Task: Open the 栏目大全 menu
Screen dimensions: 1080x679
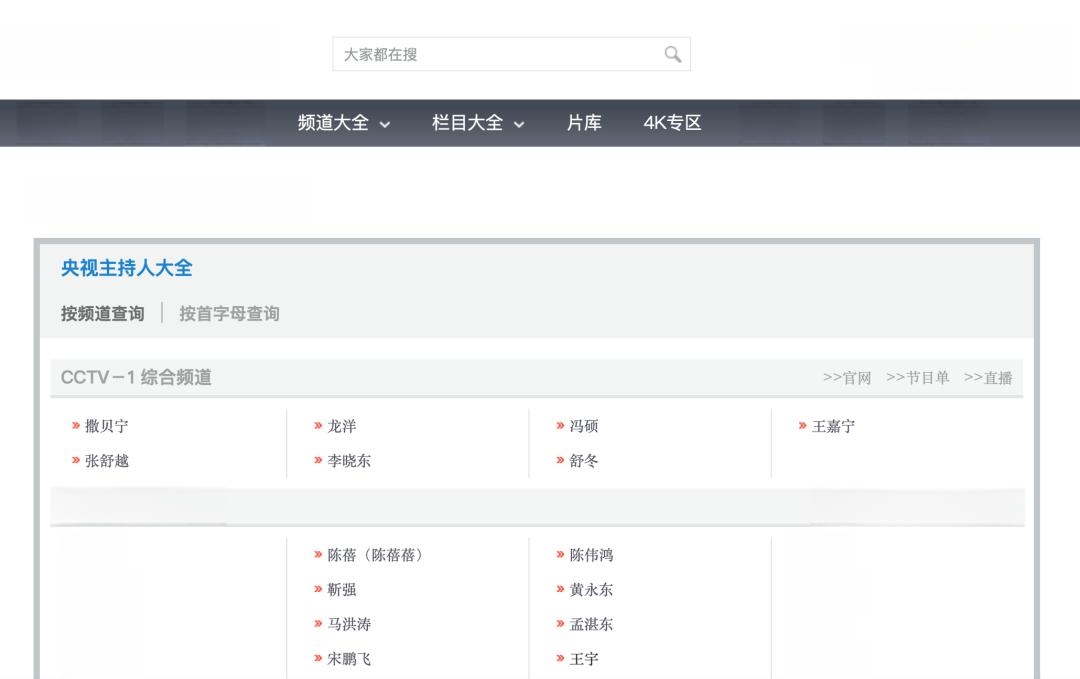Action: (x=468, y=123)
